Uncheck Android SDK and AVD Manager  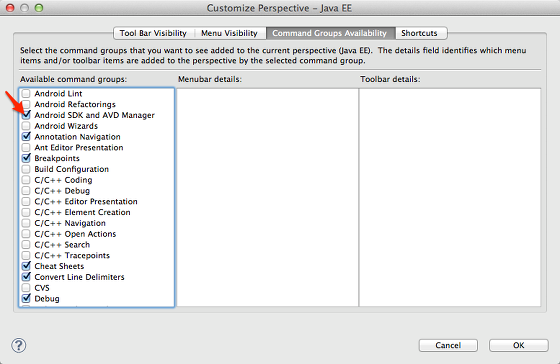tap(26, 115)
